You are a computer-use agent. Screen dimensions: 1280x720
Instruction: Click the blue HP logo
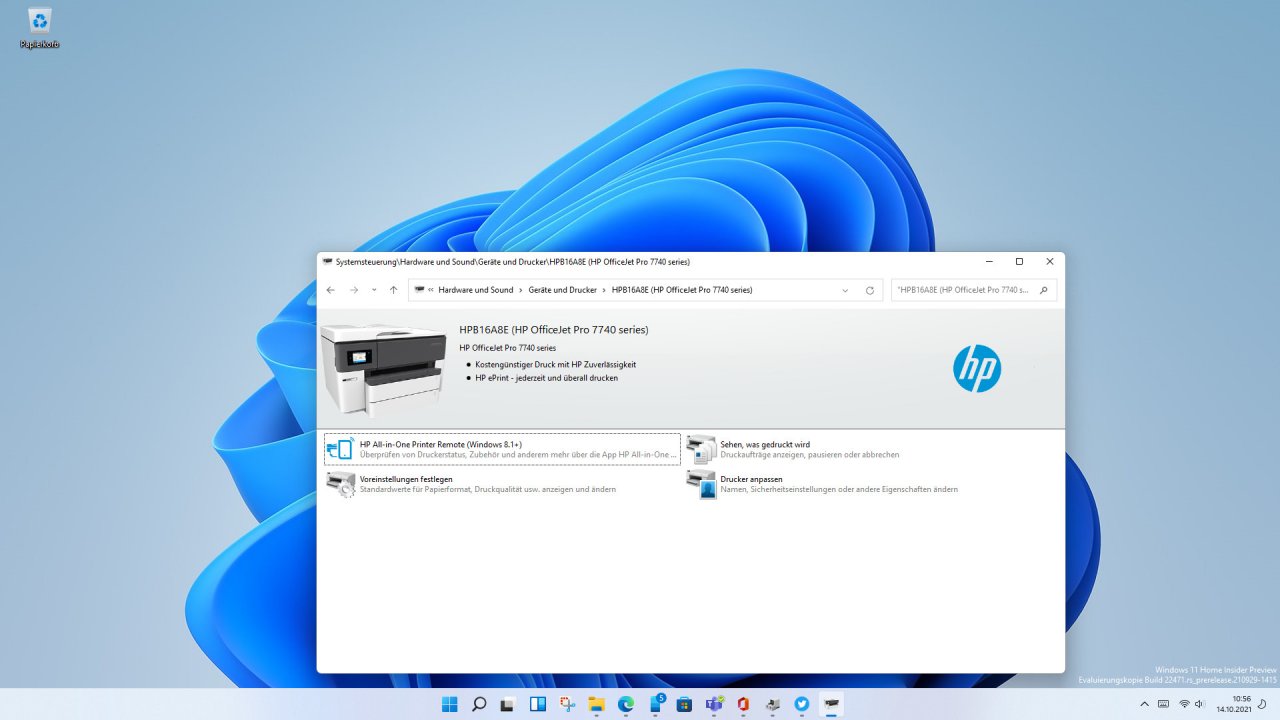[x=977, y=368]
